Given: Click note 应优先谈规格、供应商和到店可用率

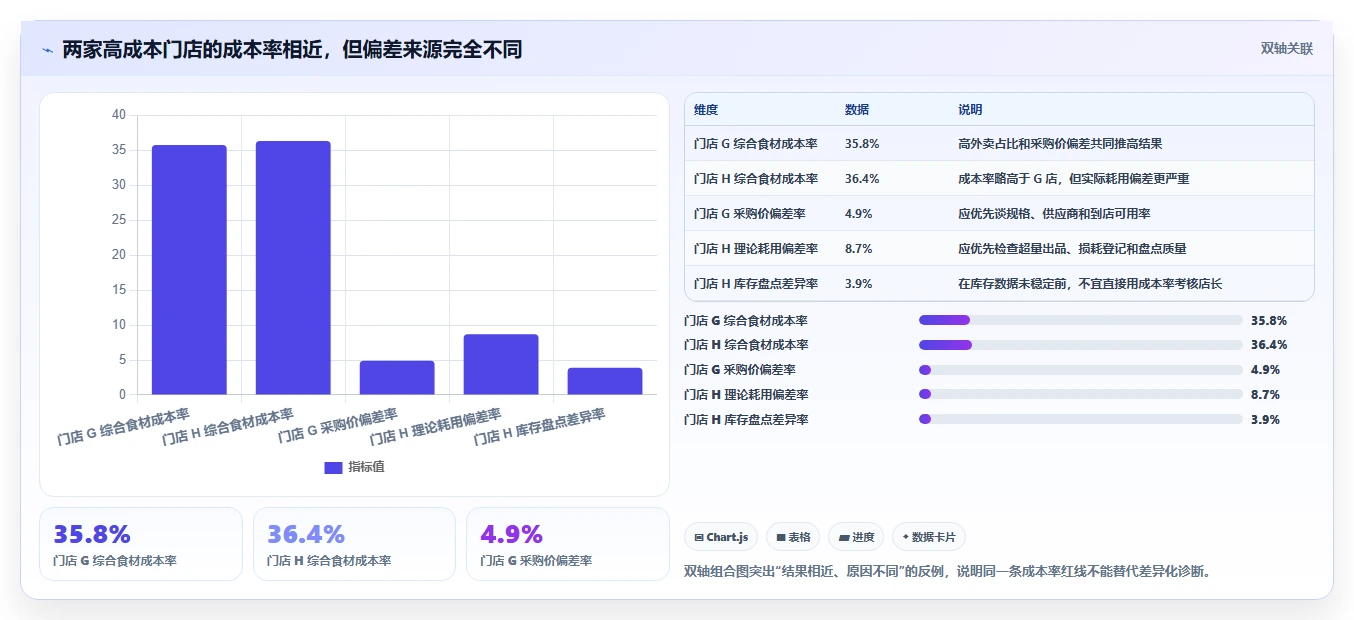Looking at the screenshot, I should pyautogui.click(x=1054, y=214).
